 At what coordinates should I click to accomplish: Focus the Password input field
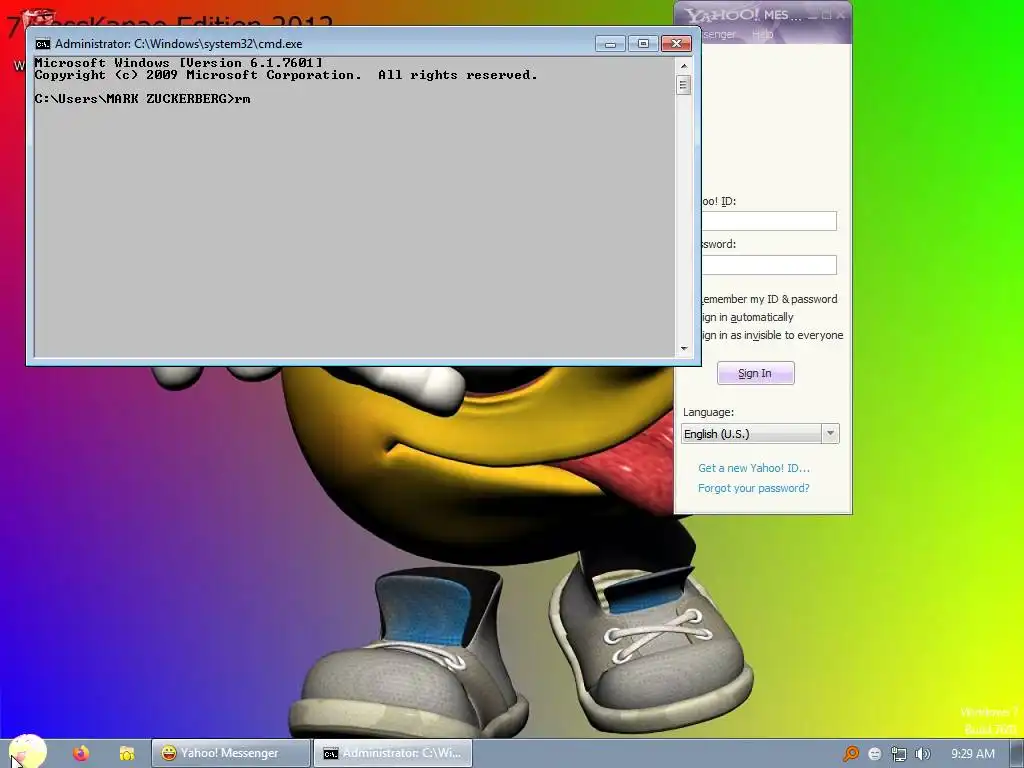(769, 264)
